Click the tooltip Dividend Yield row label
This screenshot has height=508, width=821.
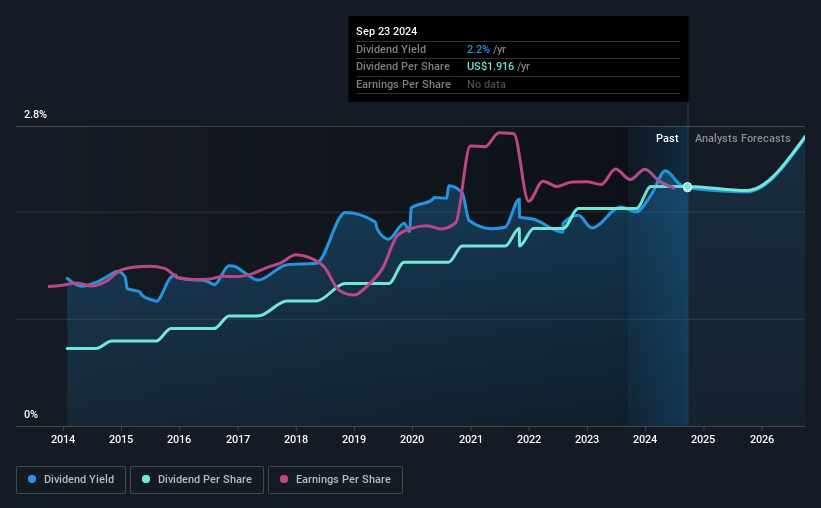point(391,49)
